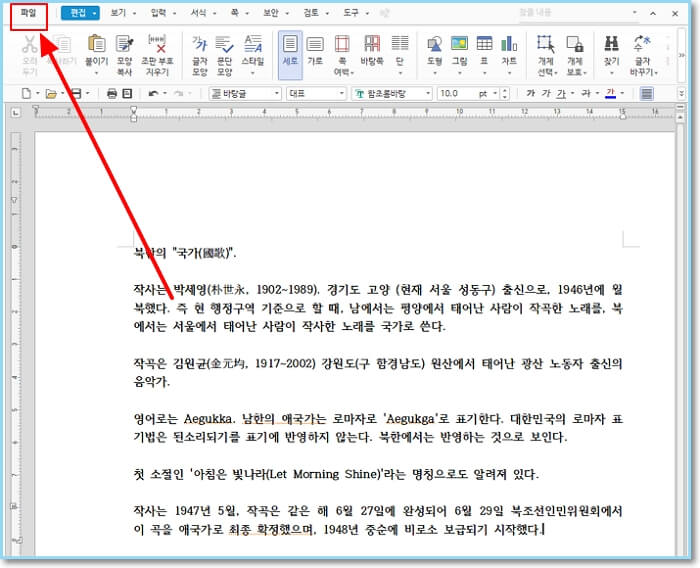Click the 쪽 여백 (Page margins) icon
This screenshot has height=568, width=700.
click(342, 44)
